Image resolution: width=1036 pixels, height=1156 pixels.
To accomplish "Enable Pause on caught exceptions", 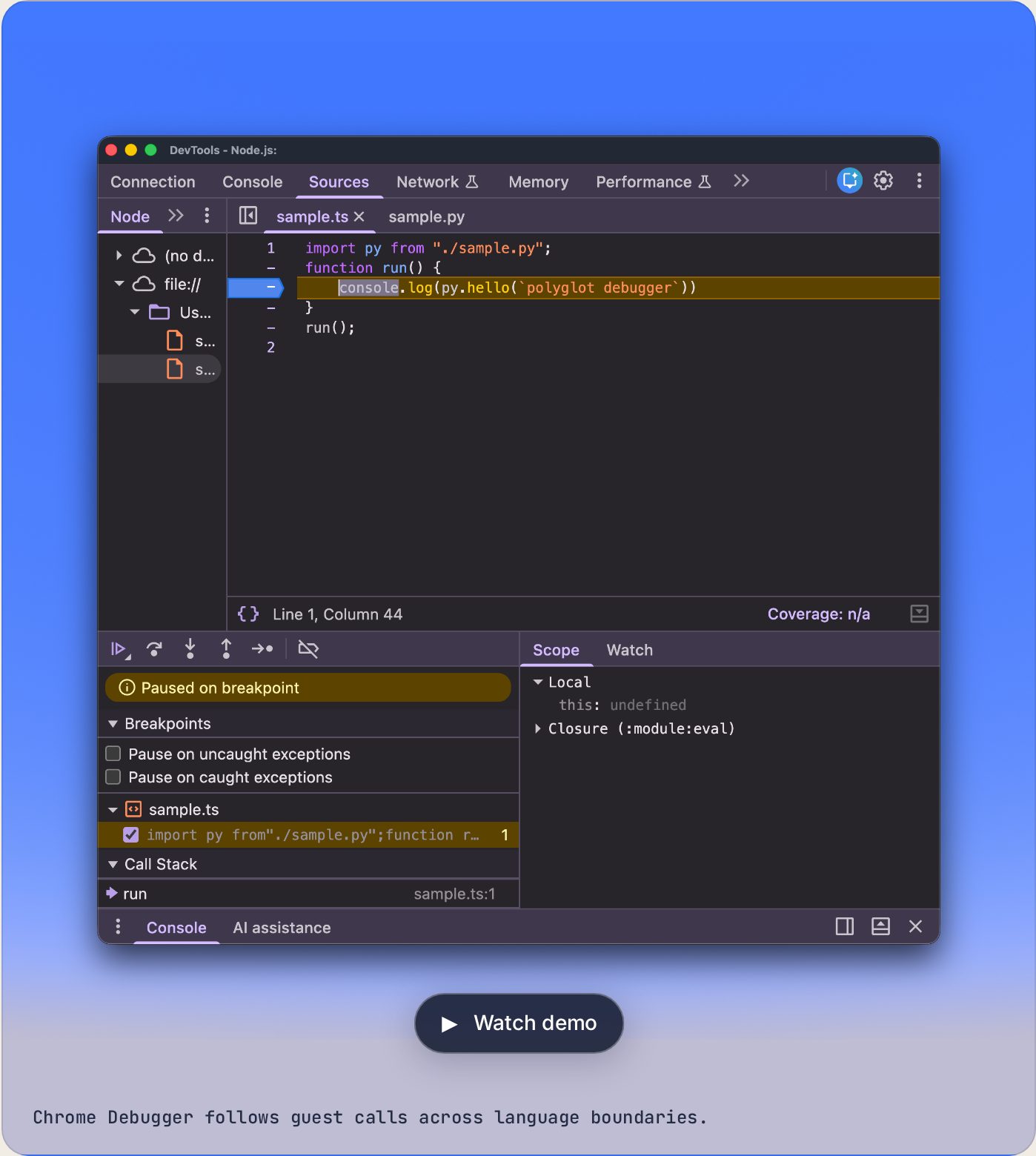I will (113, 777).
